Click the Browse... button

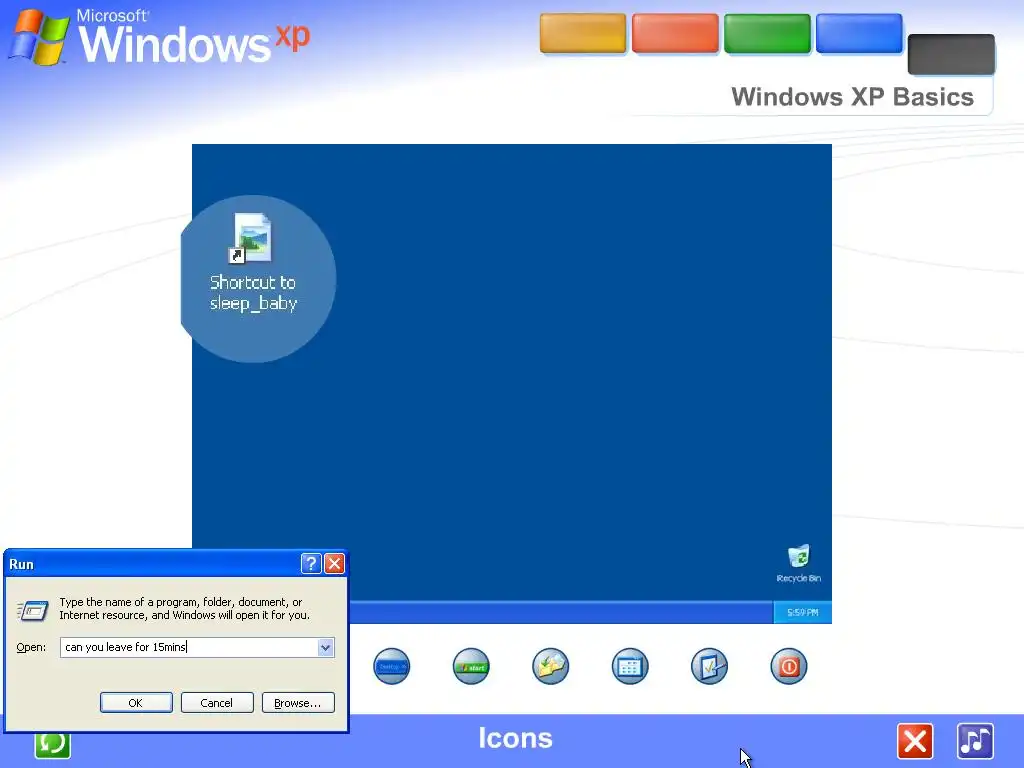coord(298,703)
